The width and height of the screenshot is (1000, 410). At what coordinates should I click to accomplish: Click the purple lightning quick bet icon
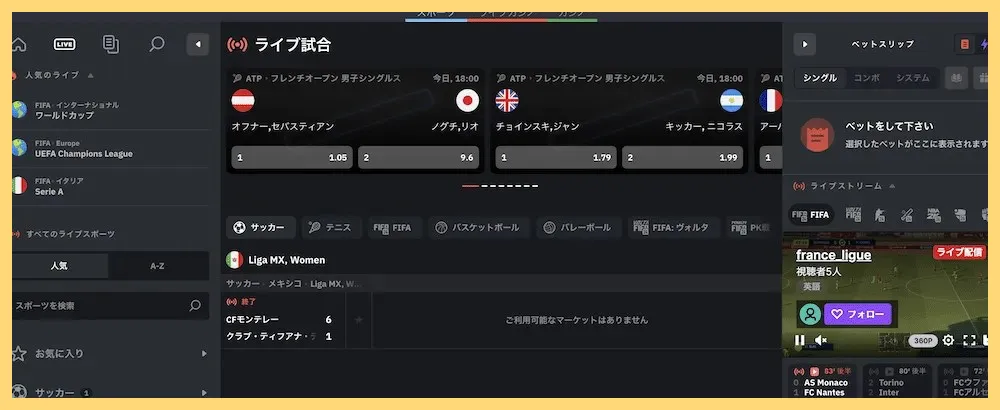982,44
